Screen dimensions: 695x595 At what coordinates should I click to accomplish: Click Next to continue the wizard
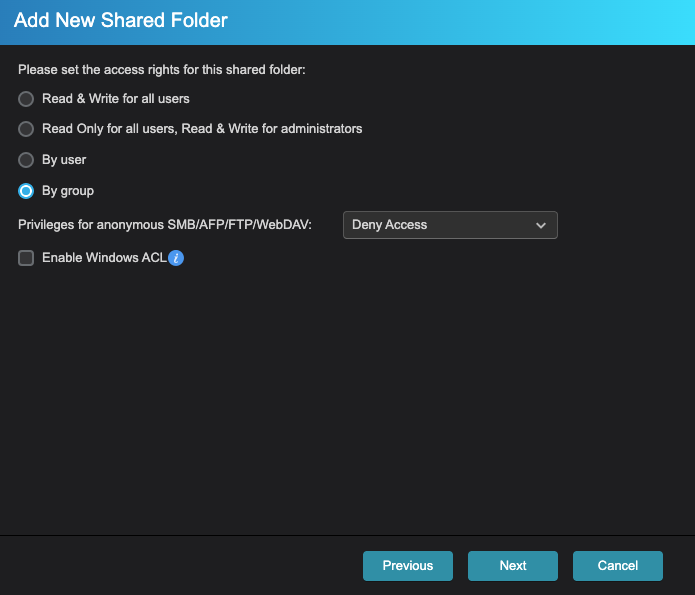point(513,566)
